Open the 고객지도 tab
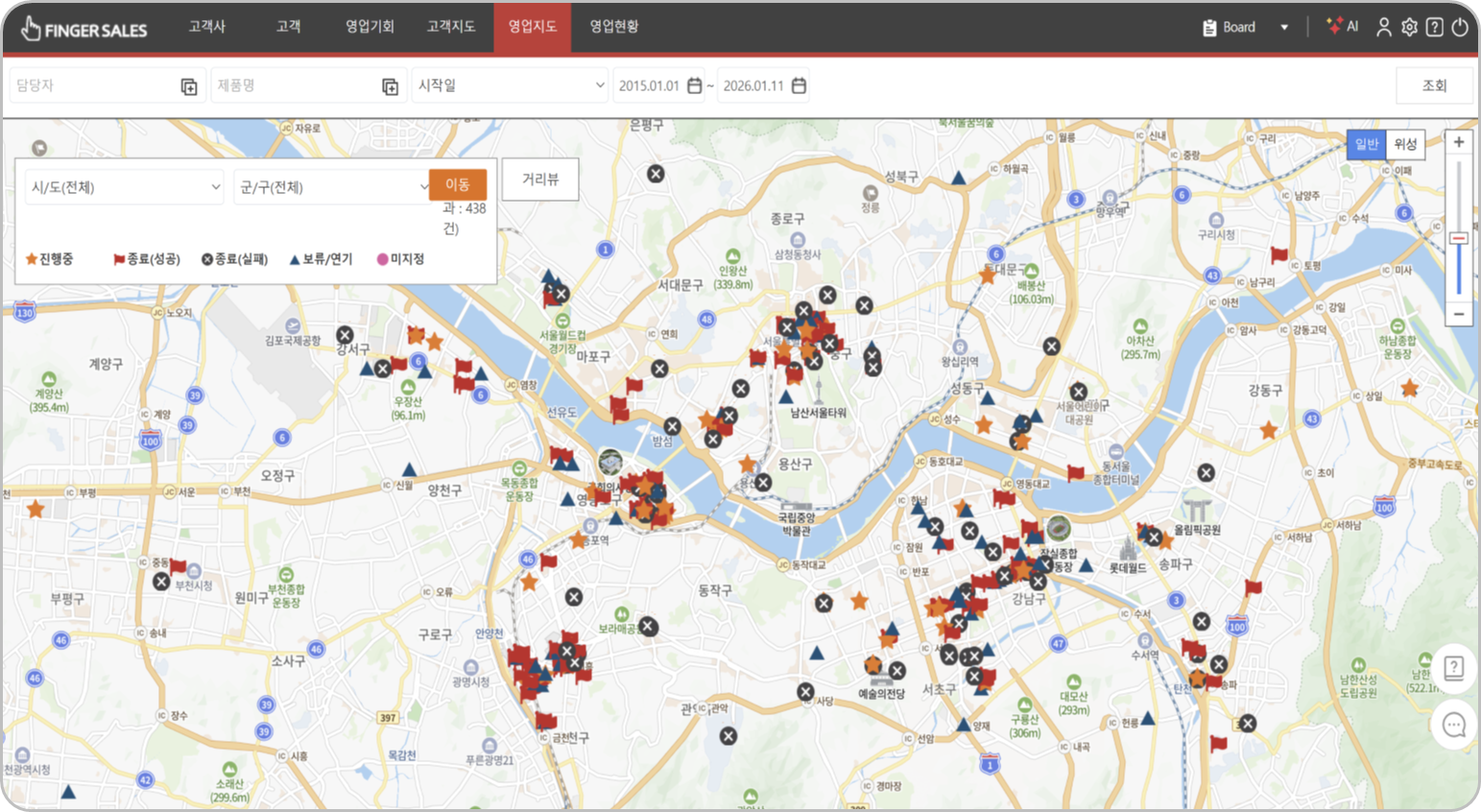The width and height of the screenshot is (1481, 812). 451,27
